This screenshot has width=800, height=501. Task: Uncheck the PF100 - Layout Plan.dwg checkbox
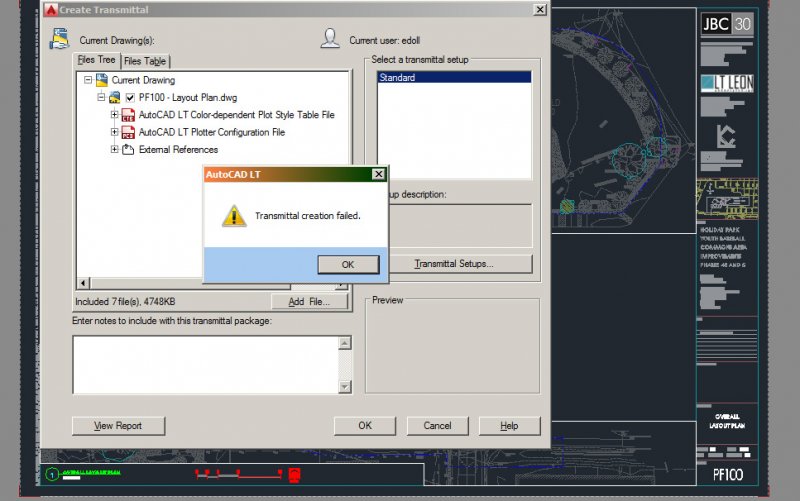(x=130, y=97)
